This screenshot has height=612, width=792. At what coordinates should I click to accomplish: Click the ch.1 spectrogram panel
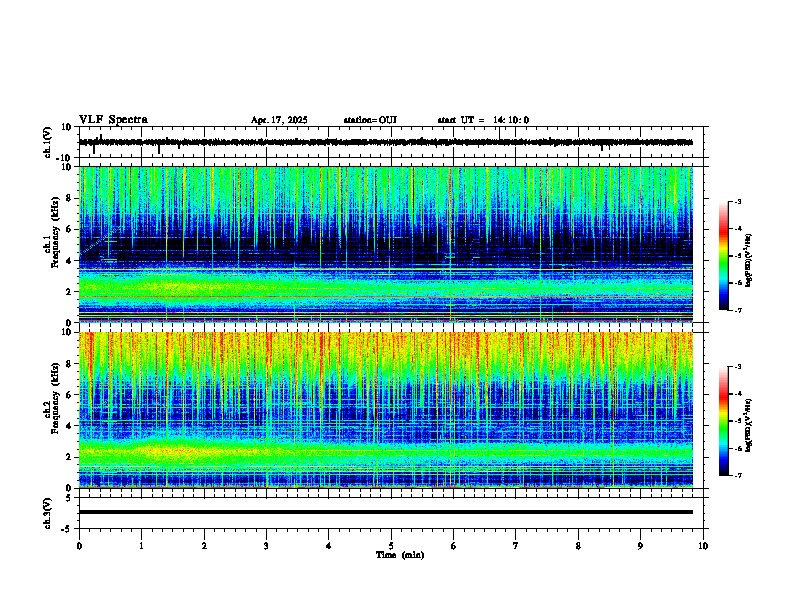point(386,244)
